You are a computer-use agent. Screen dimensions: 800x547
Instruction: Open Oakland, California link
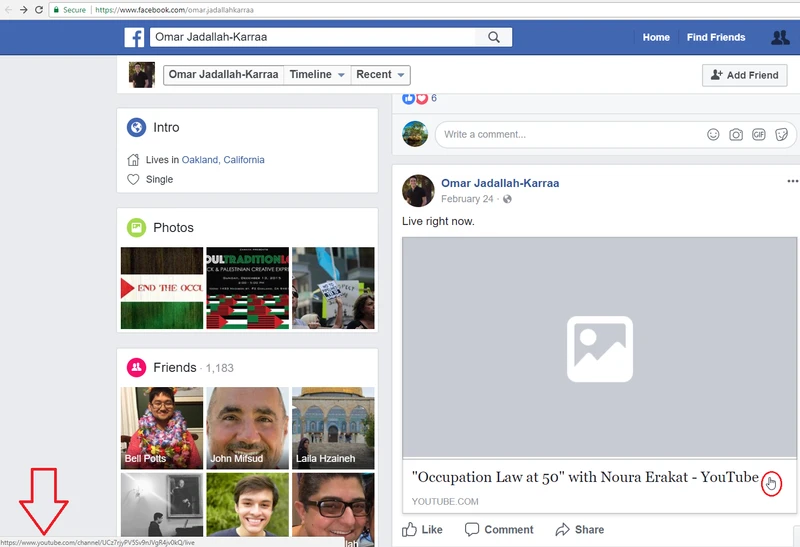tap(223, 160)
